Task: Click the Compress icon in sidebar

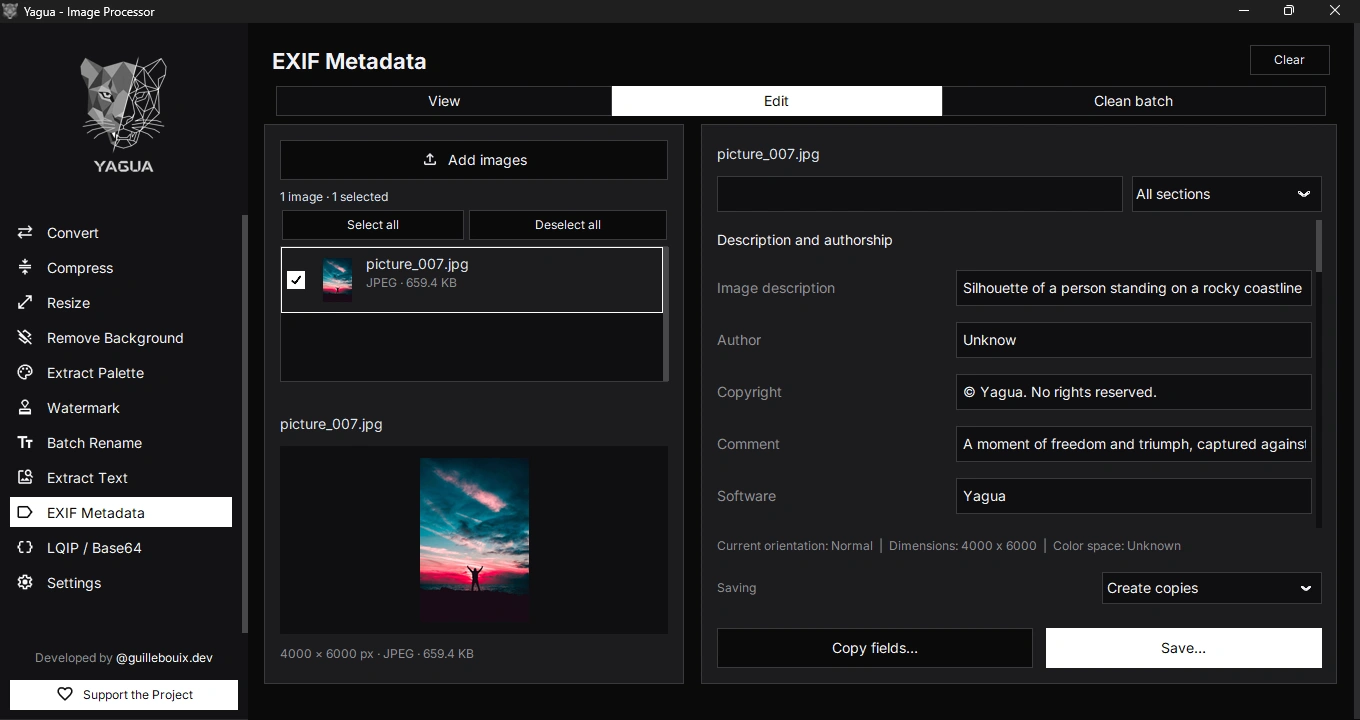Action: [25, 268]
